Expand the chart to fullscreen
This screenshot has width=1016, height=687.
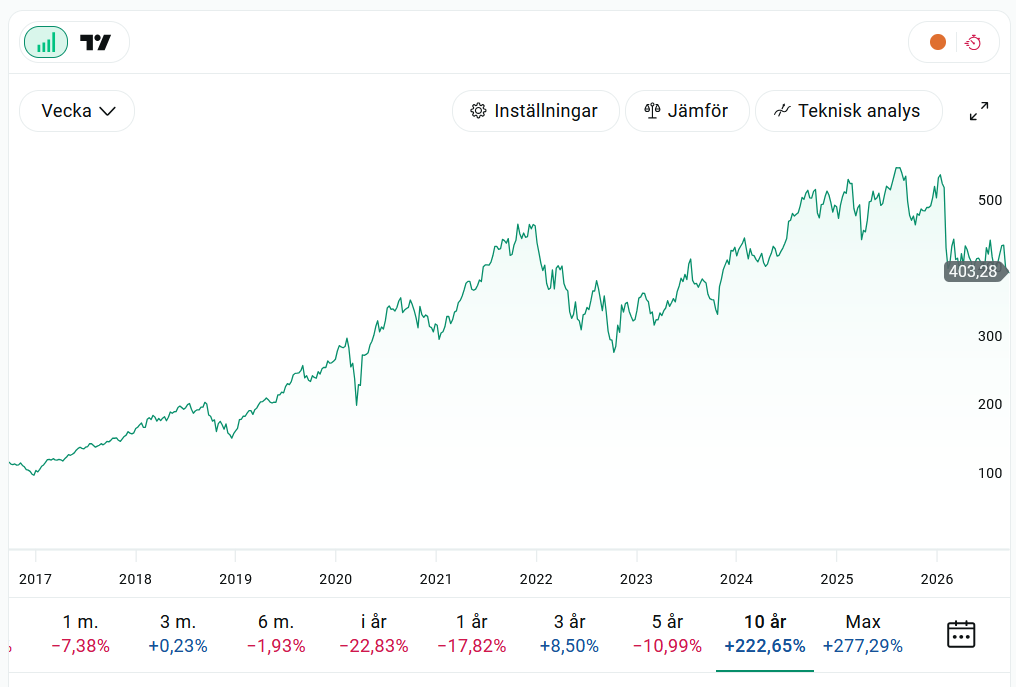tap(979, 111)
